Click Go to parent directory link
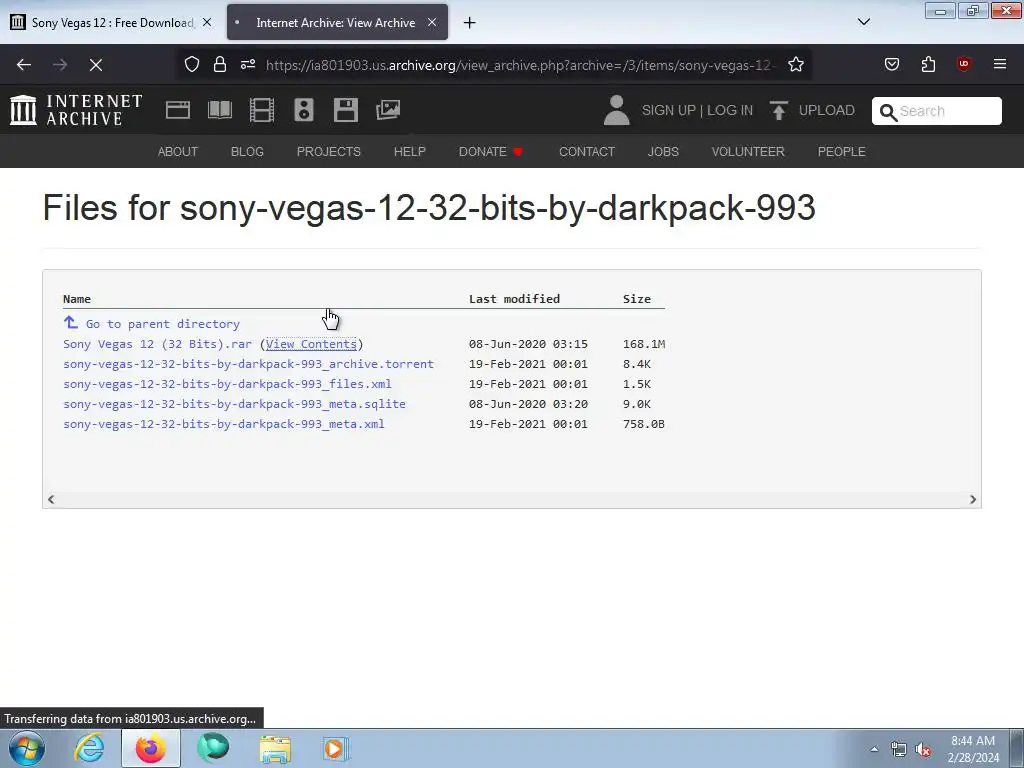Viewport: 1024px width, 768px height. pyautogui.click(x=163, y=324)
